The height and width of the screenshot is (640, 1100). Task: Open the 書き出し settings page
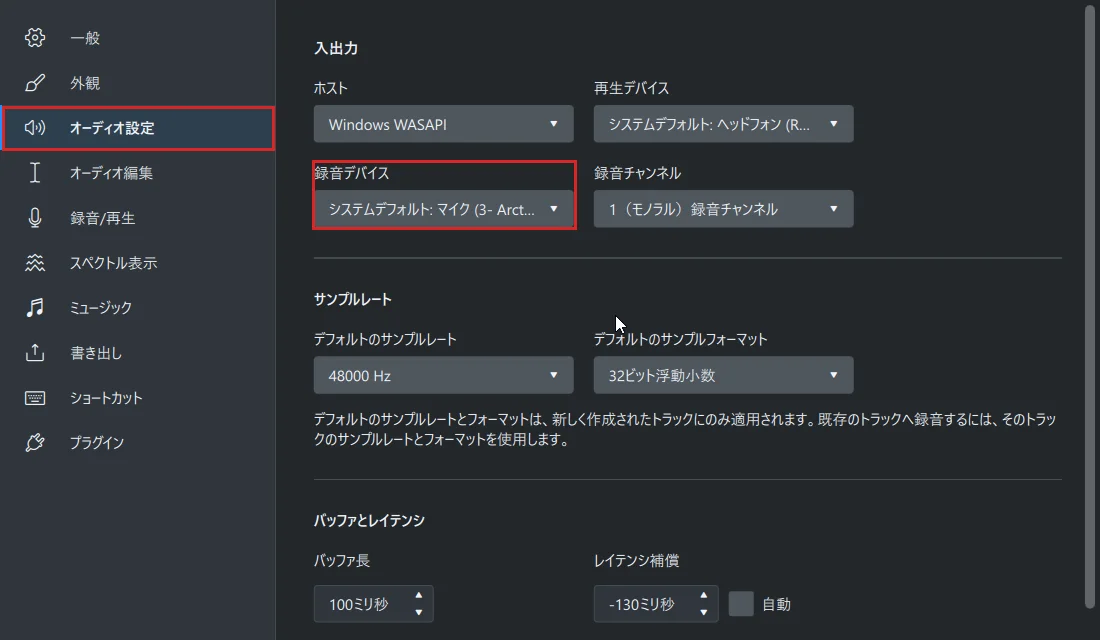tap(138, 353)
